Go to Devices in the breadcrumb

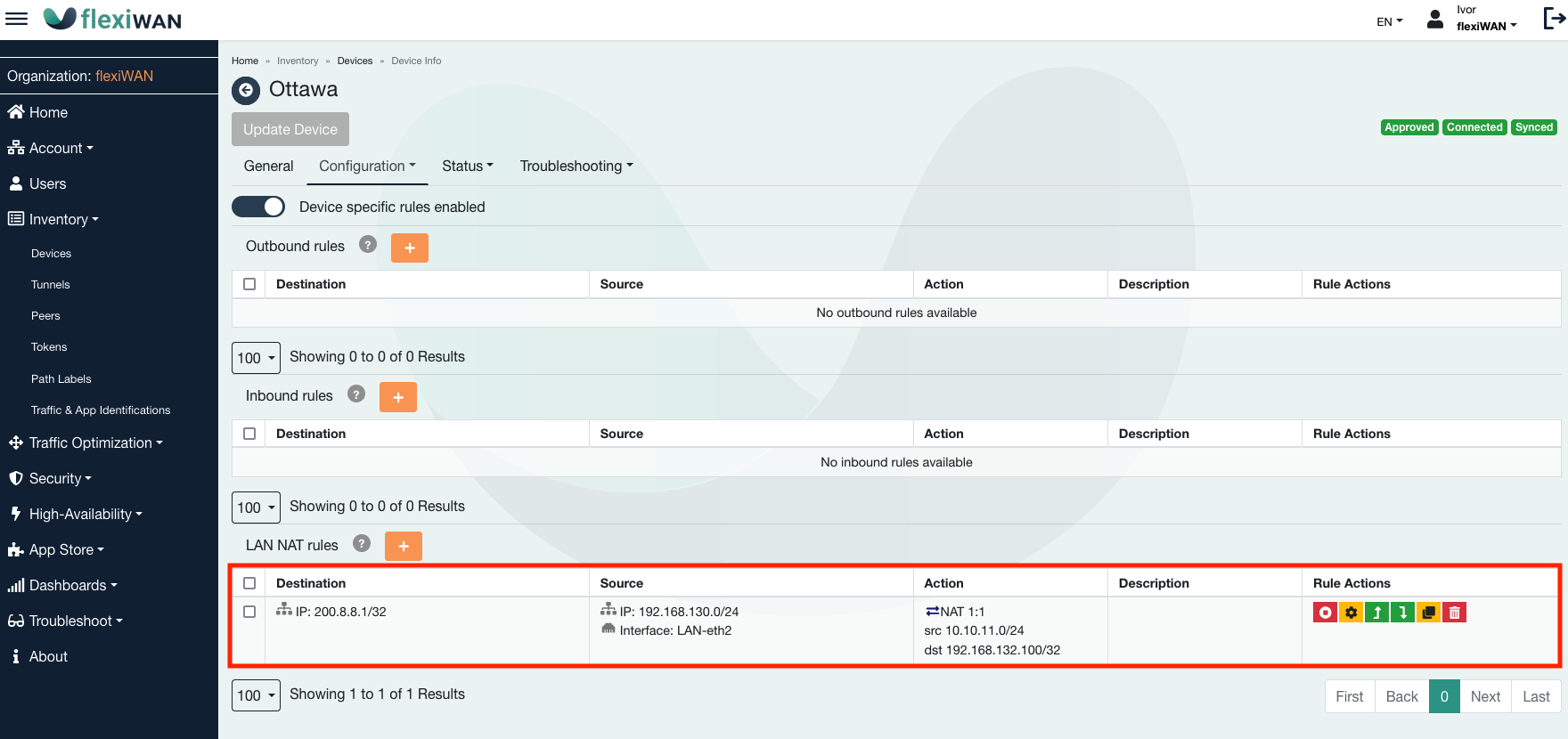pos(355,61)
